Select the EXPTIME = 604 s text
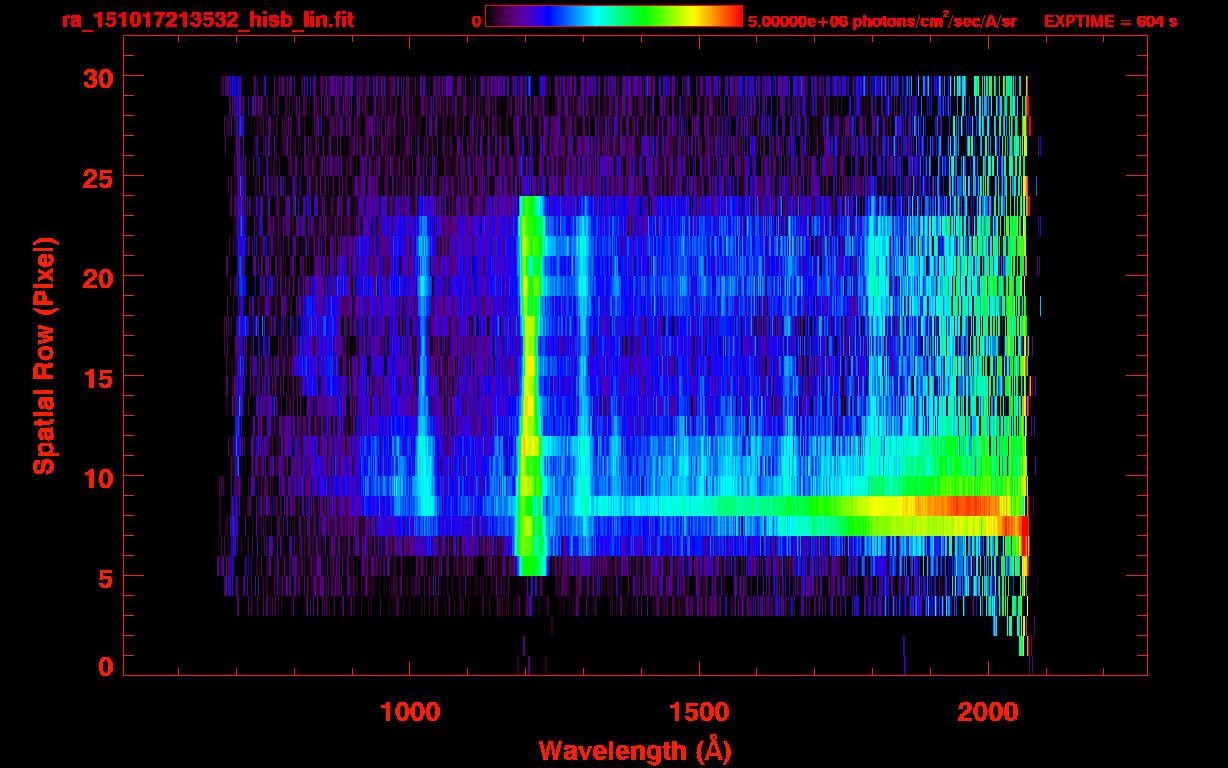Image resolution: width=1228 pixels, height=768 pixels. coord(1110,21)
